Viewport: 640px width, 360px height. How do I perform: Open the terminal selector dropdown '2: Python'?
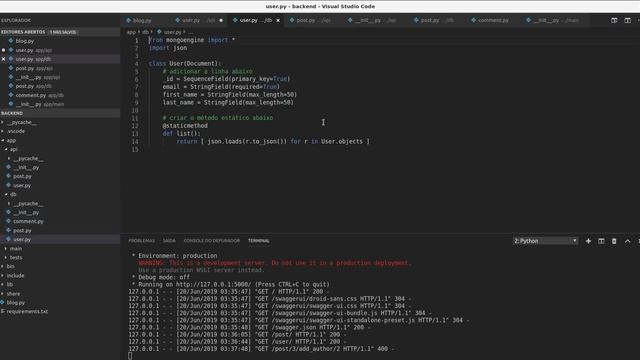[x=545, y=241]
